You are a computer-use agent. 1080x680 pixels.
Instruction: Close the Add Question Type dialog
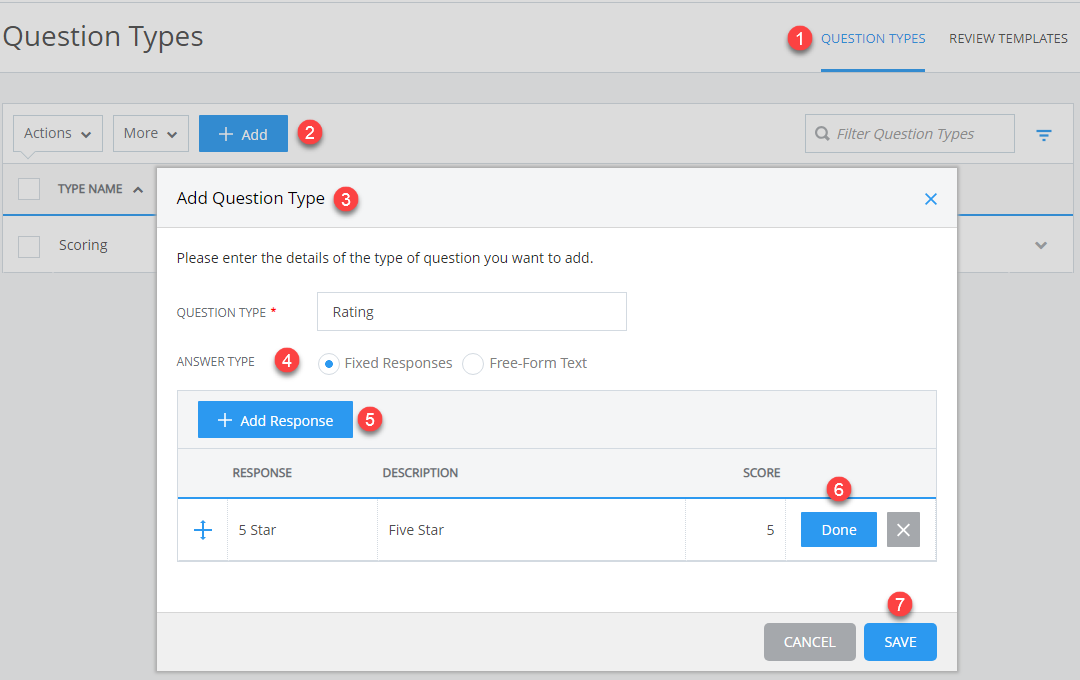tap(931, 199)
